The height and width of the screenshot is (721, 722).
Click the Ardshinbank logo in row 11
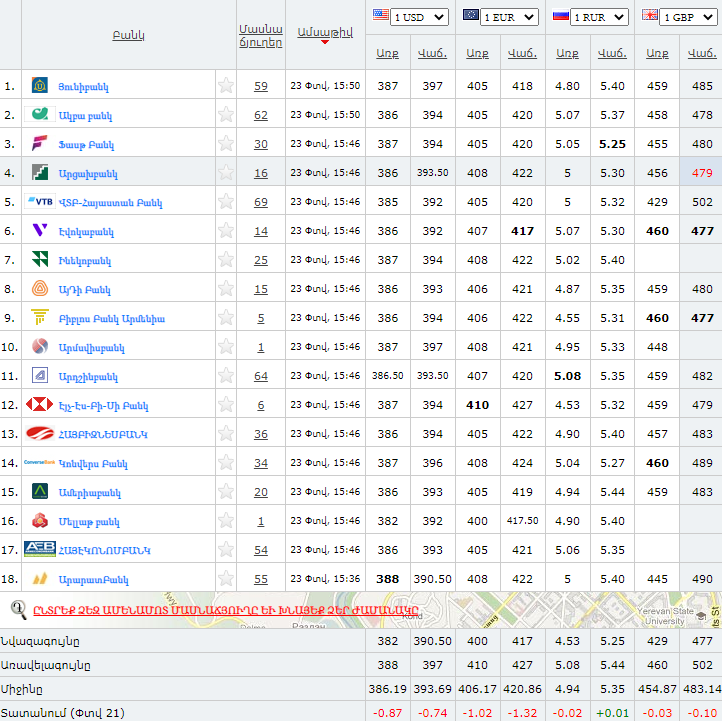pyautogui.click(x=40, y=375)
